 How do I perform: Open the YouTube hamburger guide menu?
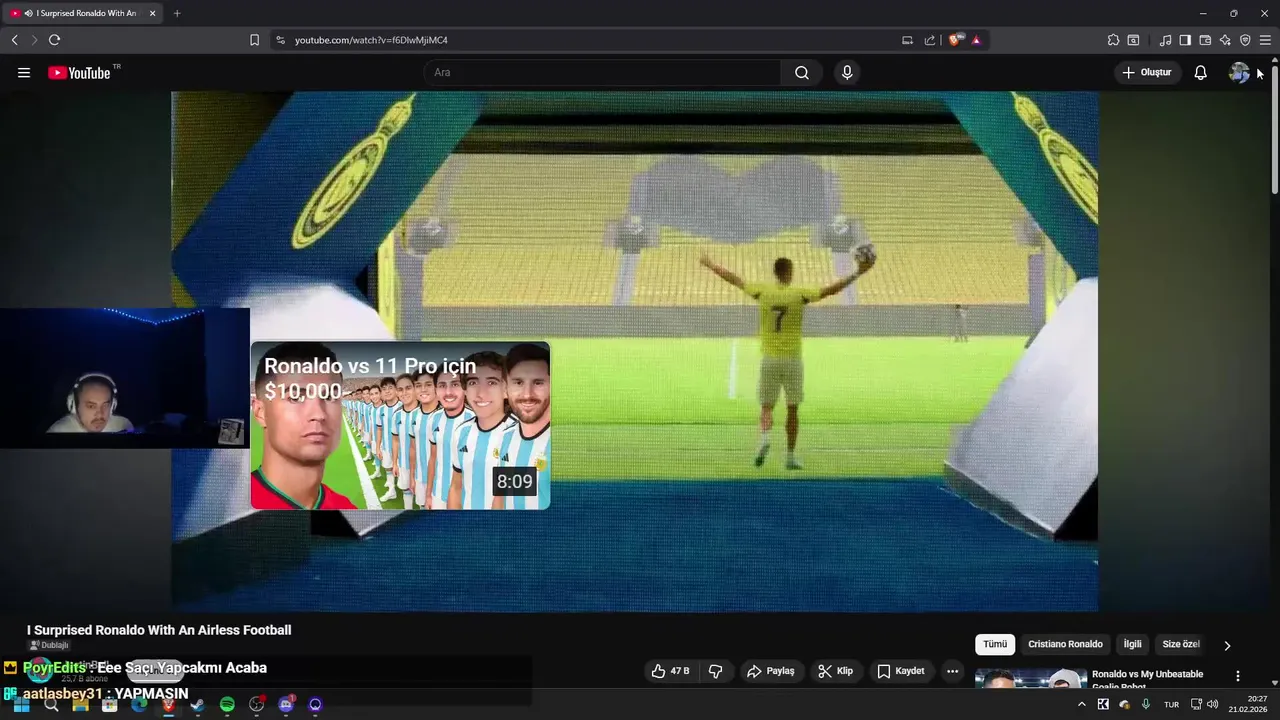24,73
